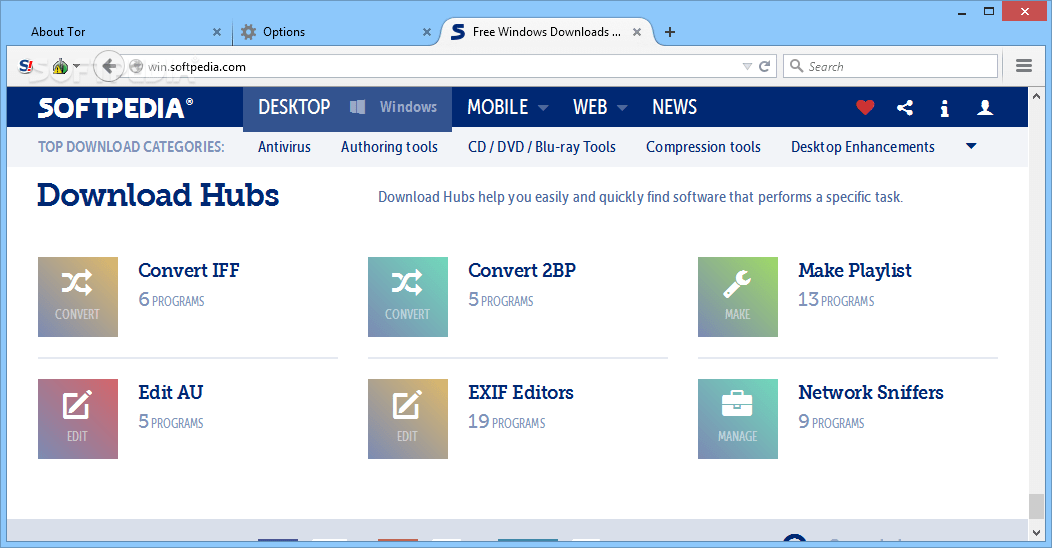This screenshot has height=548, width=1052.
Task: Click "TOP DOWNLOAD CATEGORIES:" label
Action: (132, 147)
